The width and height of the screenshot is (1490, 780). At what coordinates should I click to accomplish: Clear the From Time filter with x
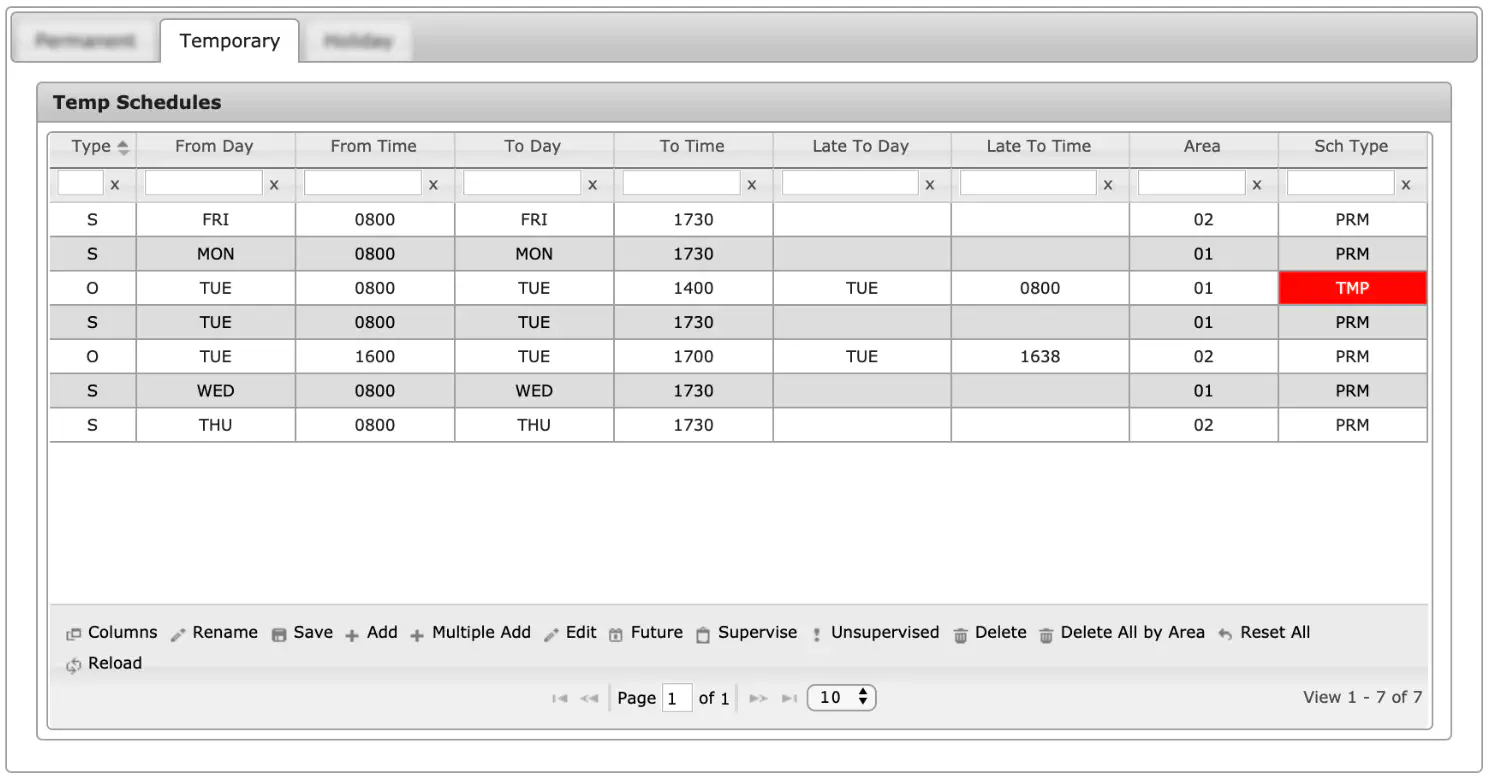click(433, 185)
